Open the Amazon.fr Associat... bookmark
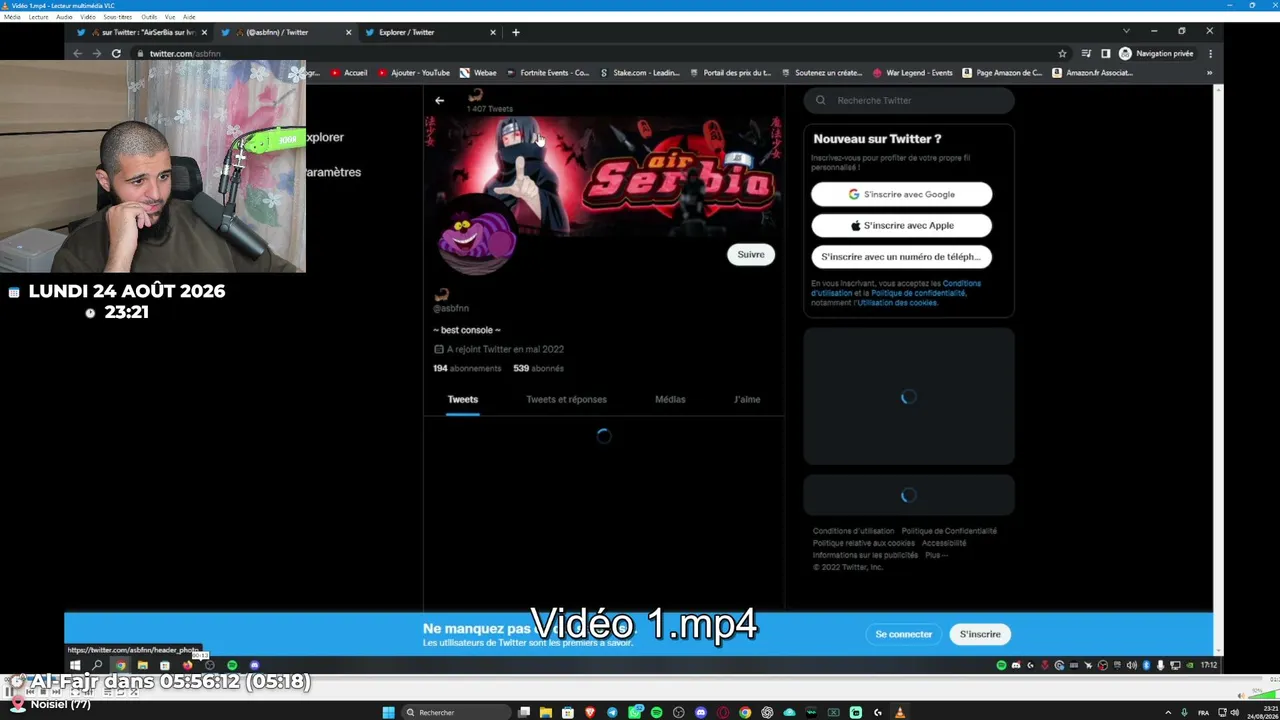This screenshot has width=1280, height=720. click(x=1093, y=73)
